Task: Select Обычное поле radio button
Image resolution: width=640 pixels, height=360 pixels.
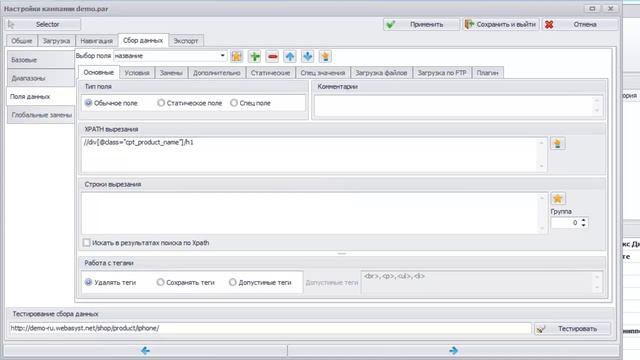Action: click(x=88, y=103)
